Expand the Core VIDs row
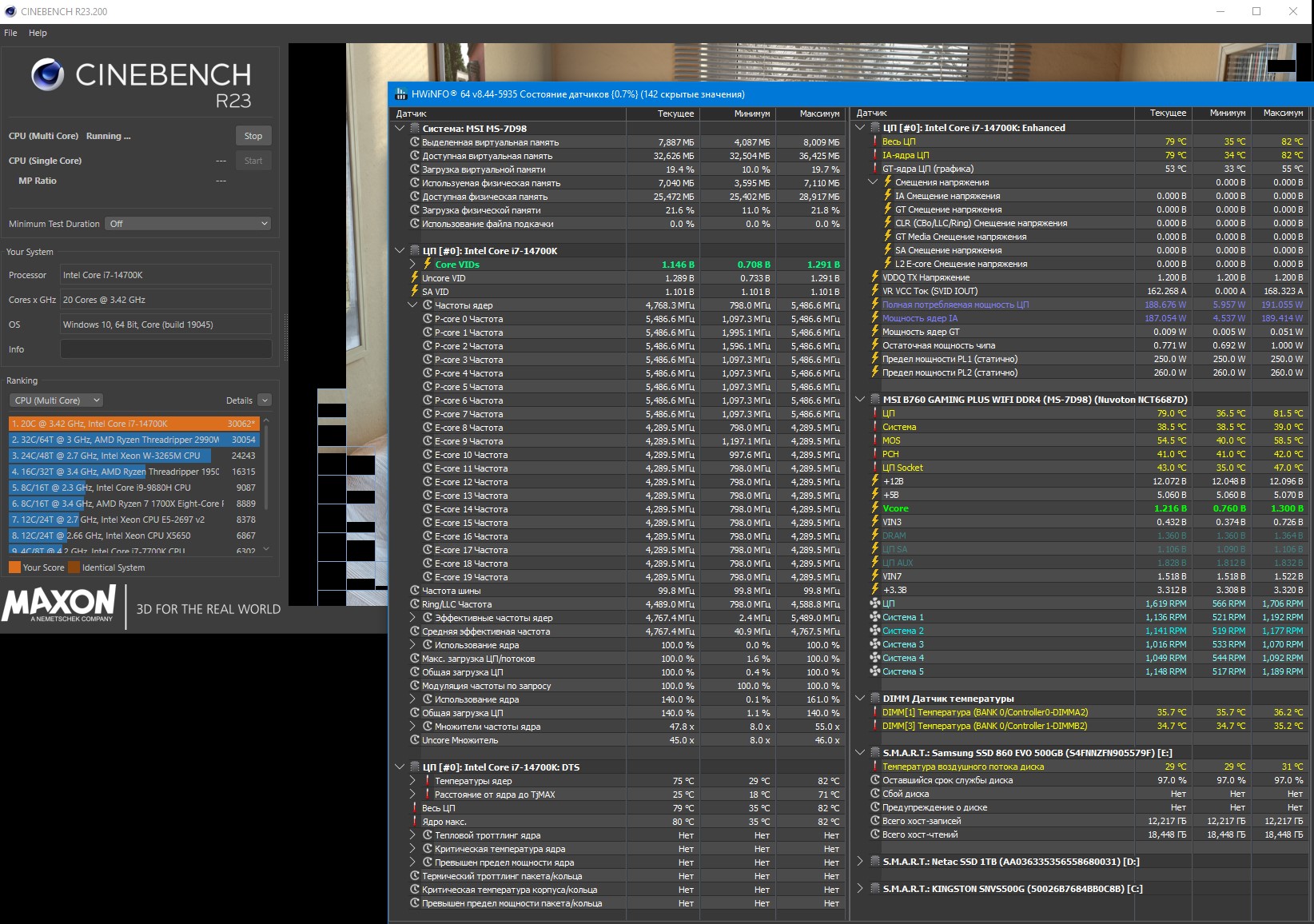The image size is (1314, 924). tap(412, 264)
